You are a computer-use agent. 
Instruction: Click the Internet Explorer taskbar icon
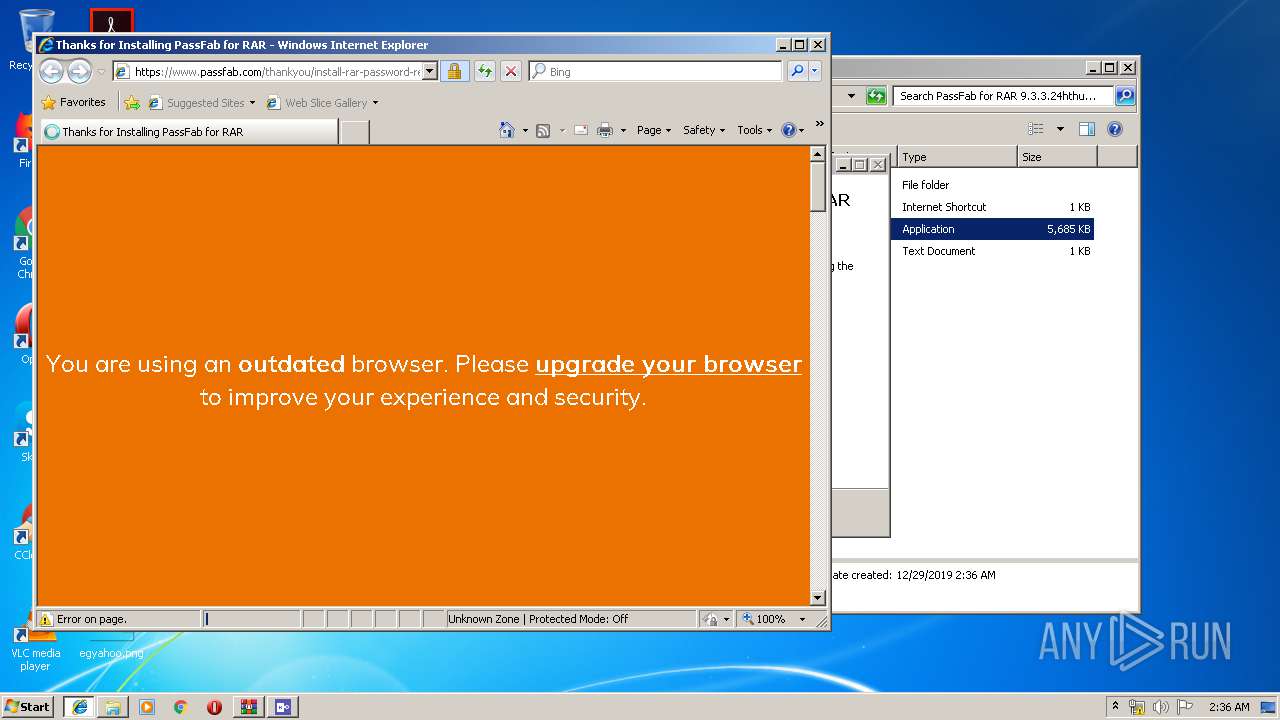coord(79,707)
